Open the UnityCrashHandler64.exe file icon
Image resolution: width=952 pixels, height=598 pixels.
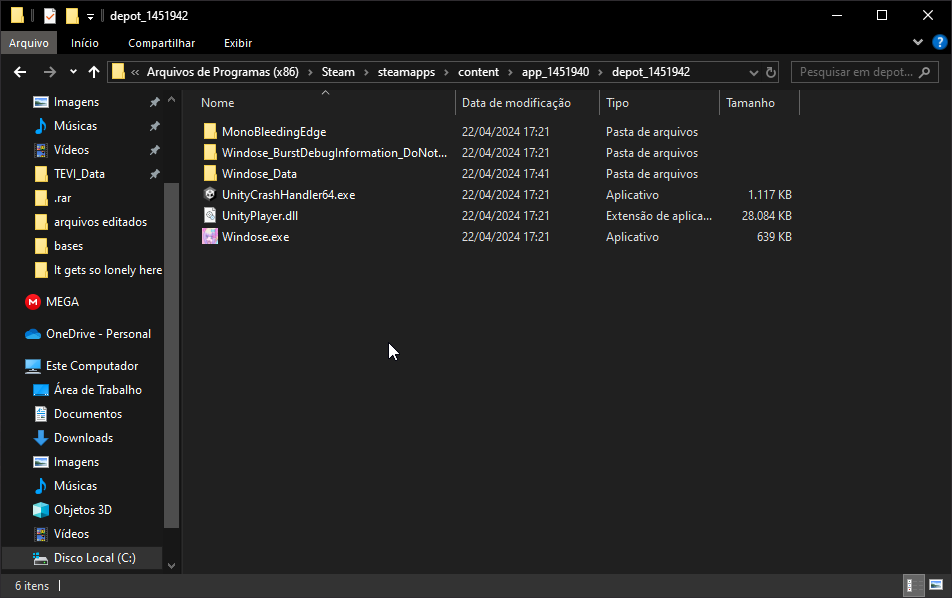point(210,195)
